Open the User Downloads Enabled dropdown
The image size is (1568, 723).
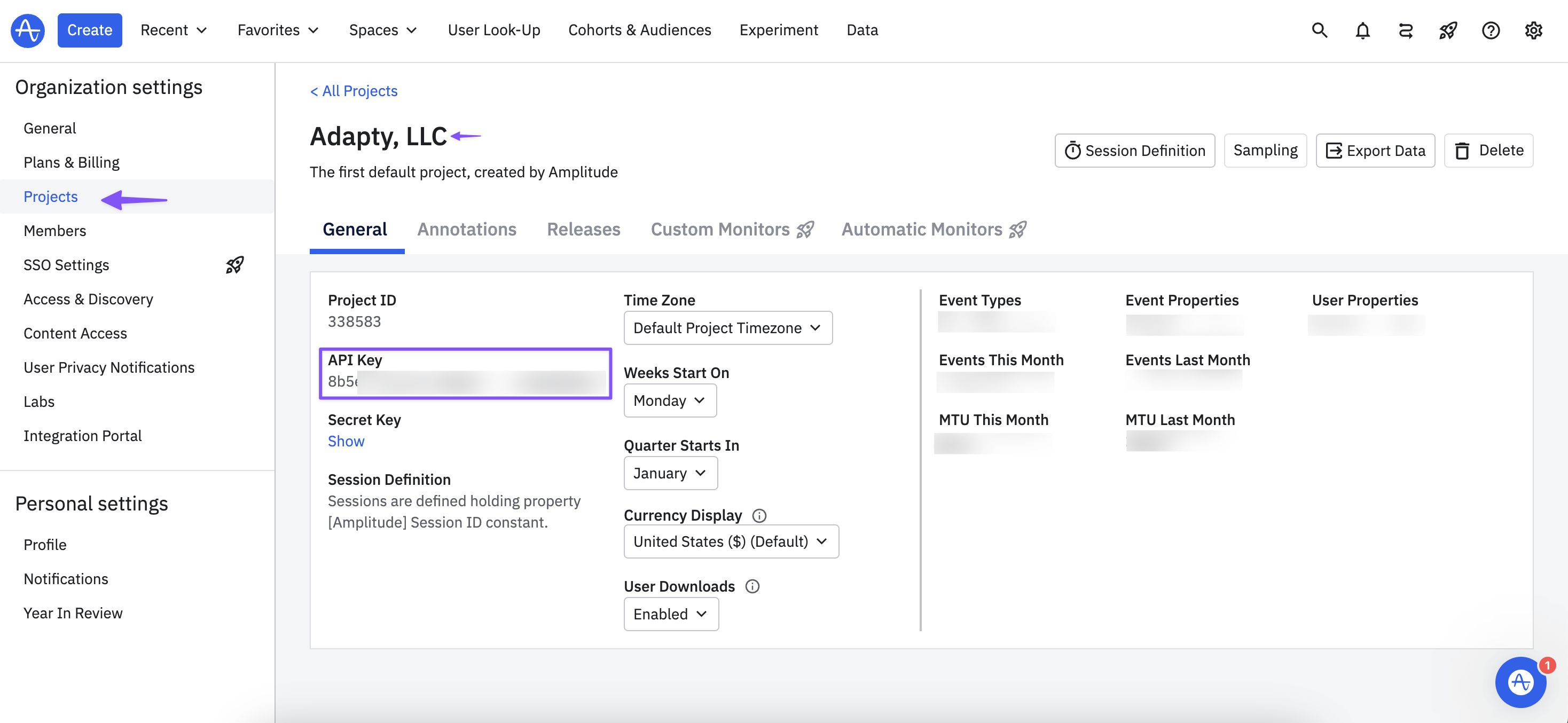671,614
